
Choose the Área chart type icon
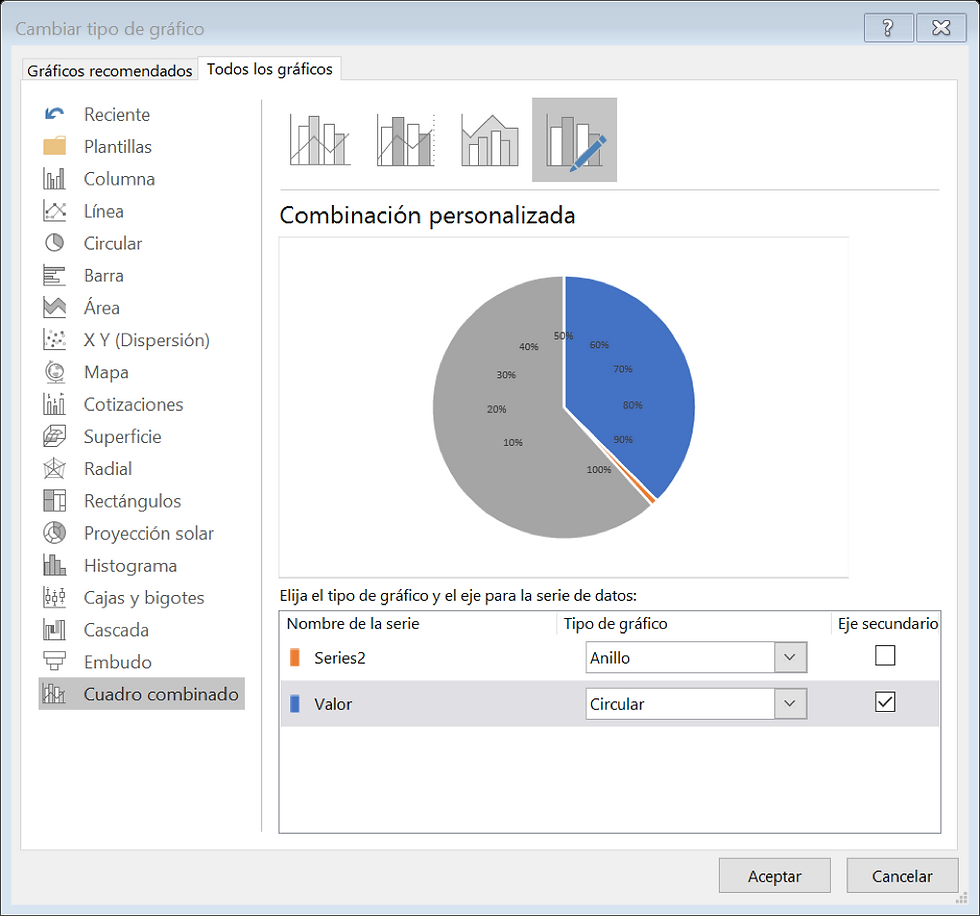pos(54,307)
